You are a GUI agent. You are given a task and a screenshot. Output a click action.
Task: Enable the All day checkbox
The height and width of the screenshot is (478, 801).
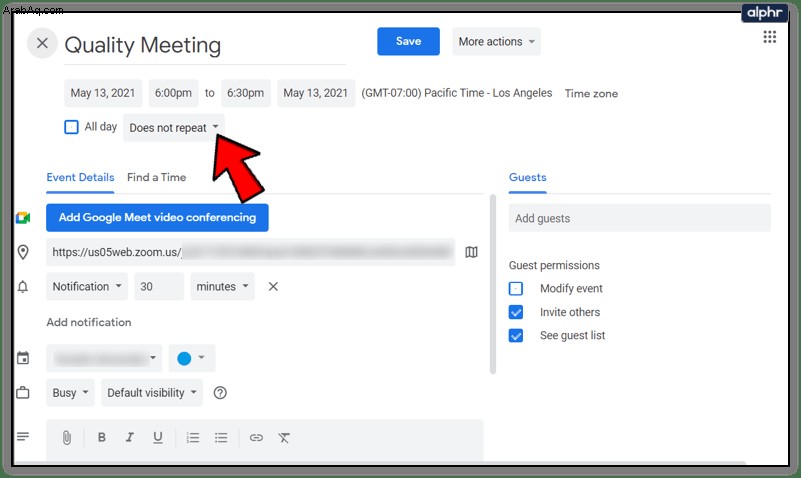pos(72,127)
